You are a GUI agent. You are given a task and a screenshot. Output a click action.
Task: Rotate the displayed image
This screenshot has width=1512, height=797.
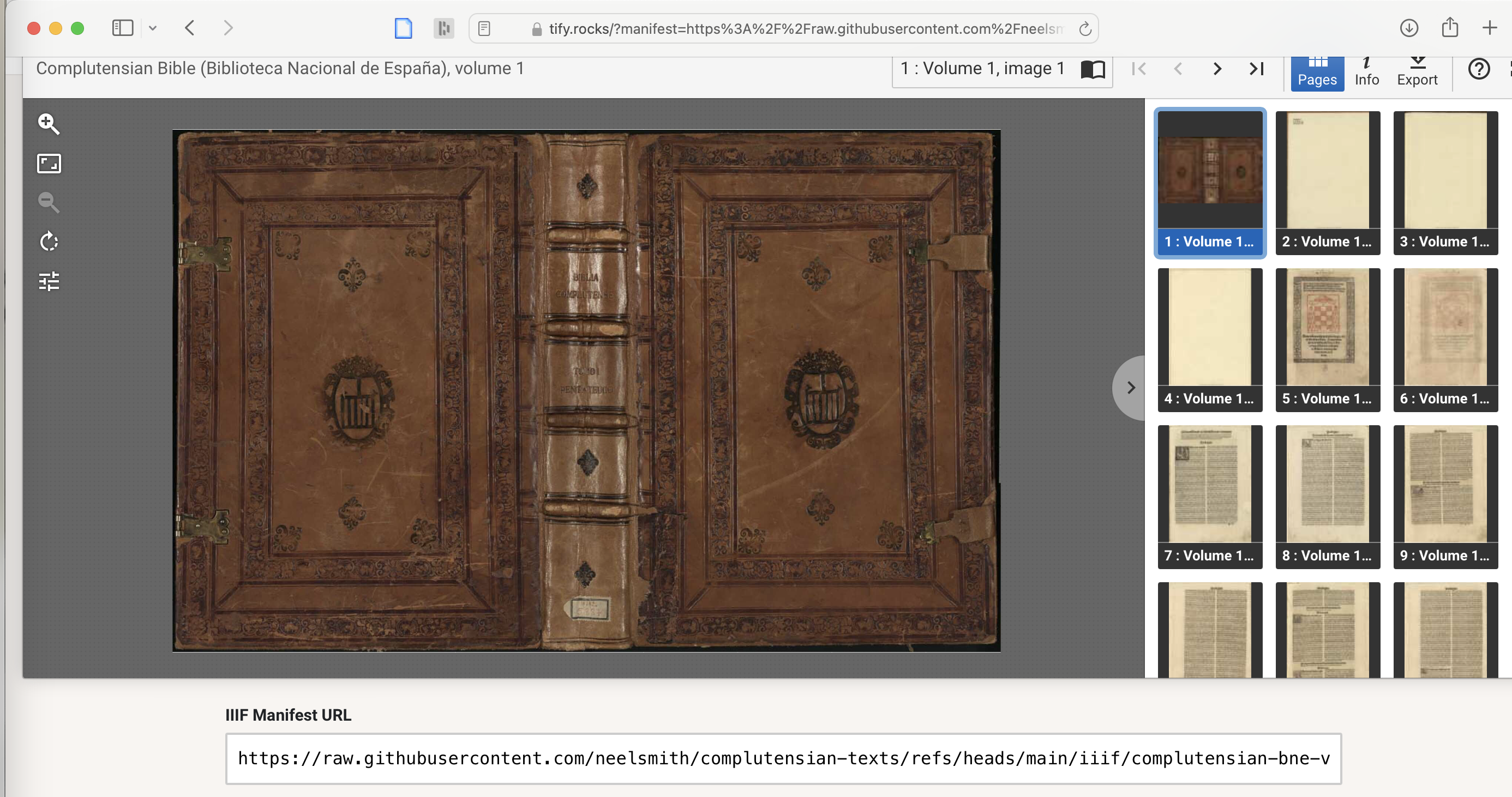click(49, 241)
